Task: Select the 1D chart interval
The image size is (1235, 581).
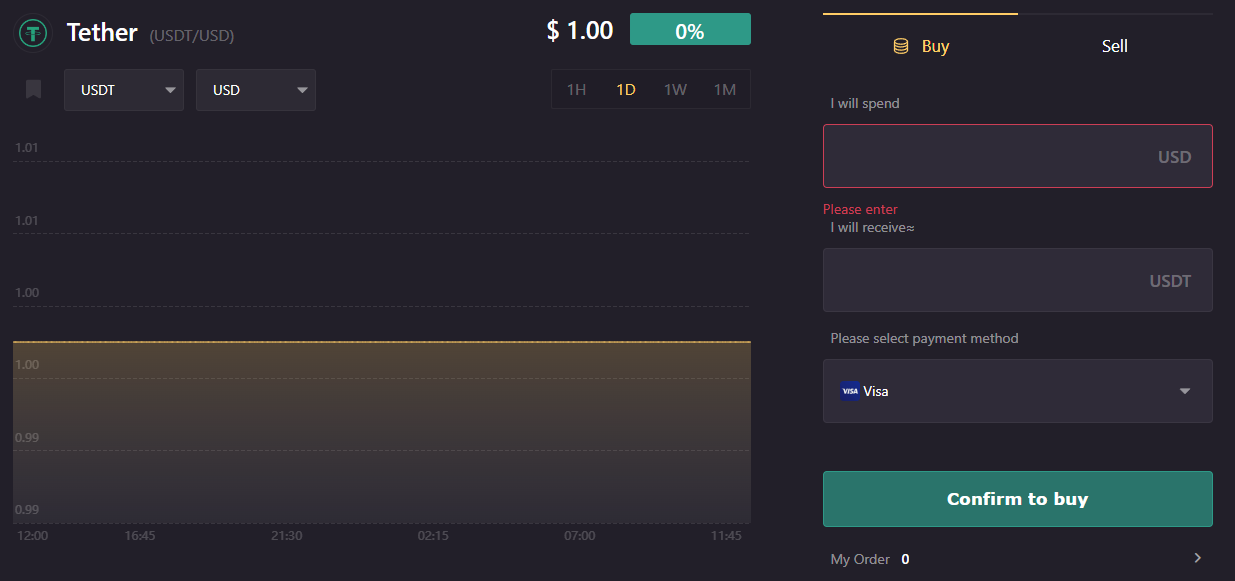Action: (x=626, y=89)
